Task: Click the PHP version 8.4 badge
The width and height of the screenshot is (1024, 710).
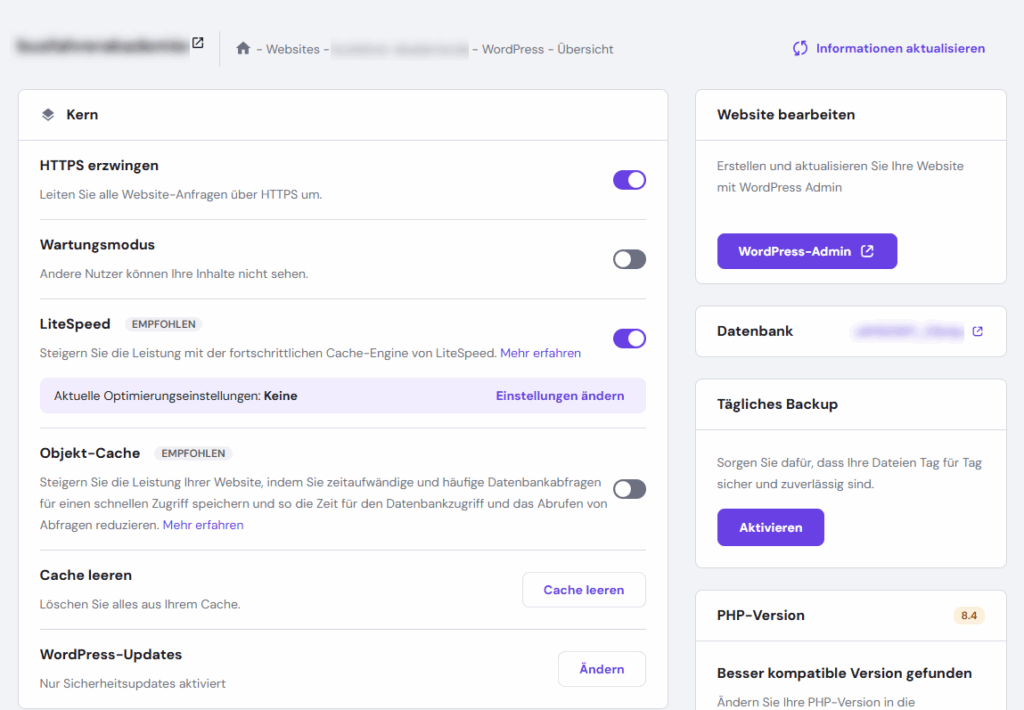Action: pos(968,615)
